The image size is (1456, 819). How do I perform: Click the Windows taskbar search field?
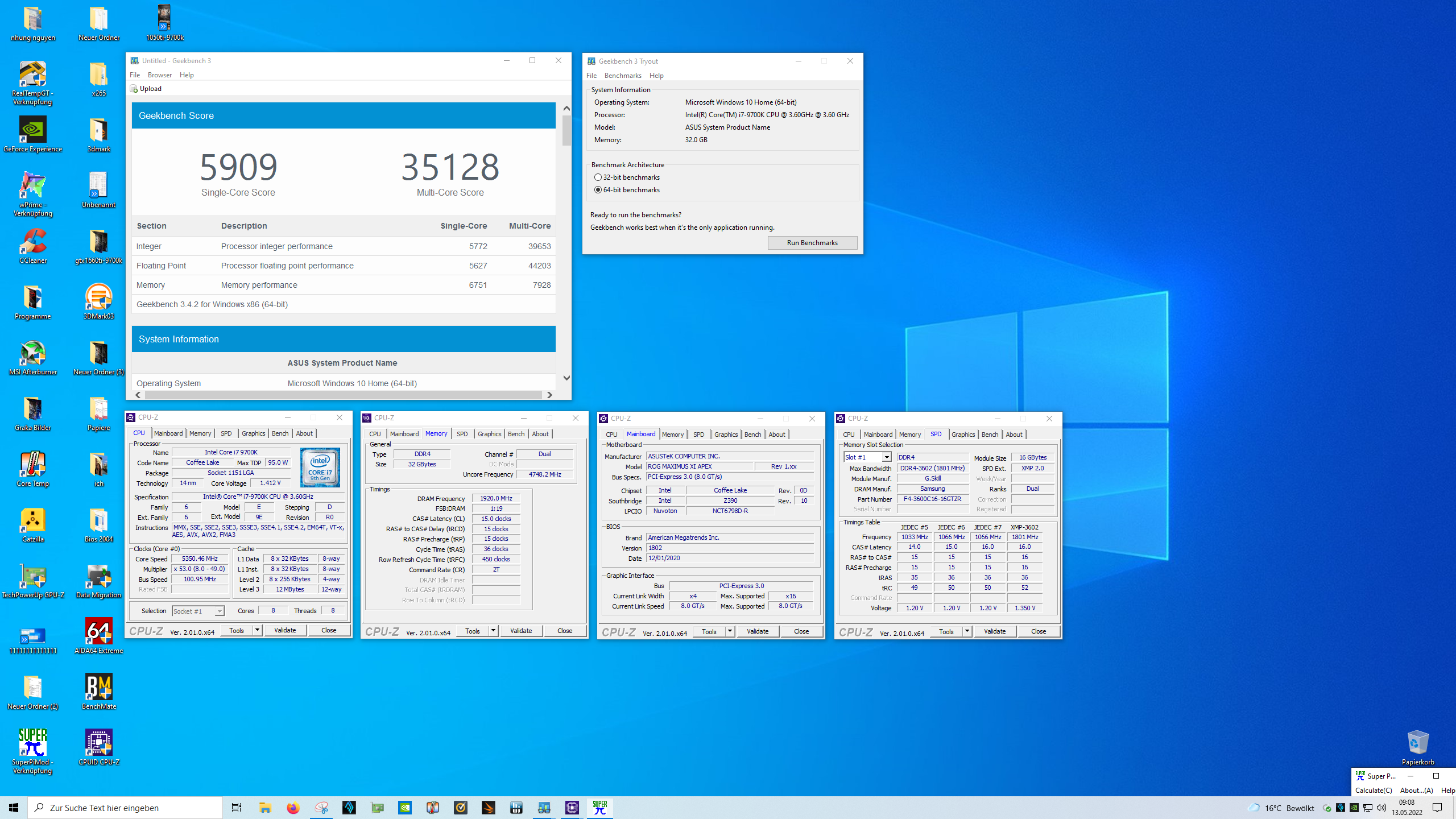125,808
